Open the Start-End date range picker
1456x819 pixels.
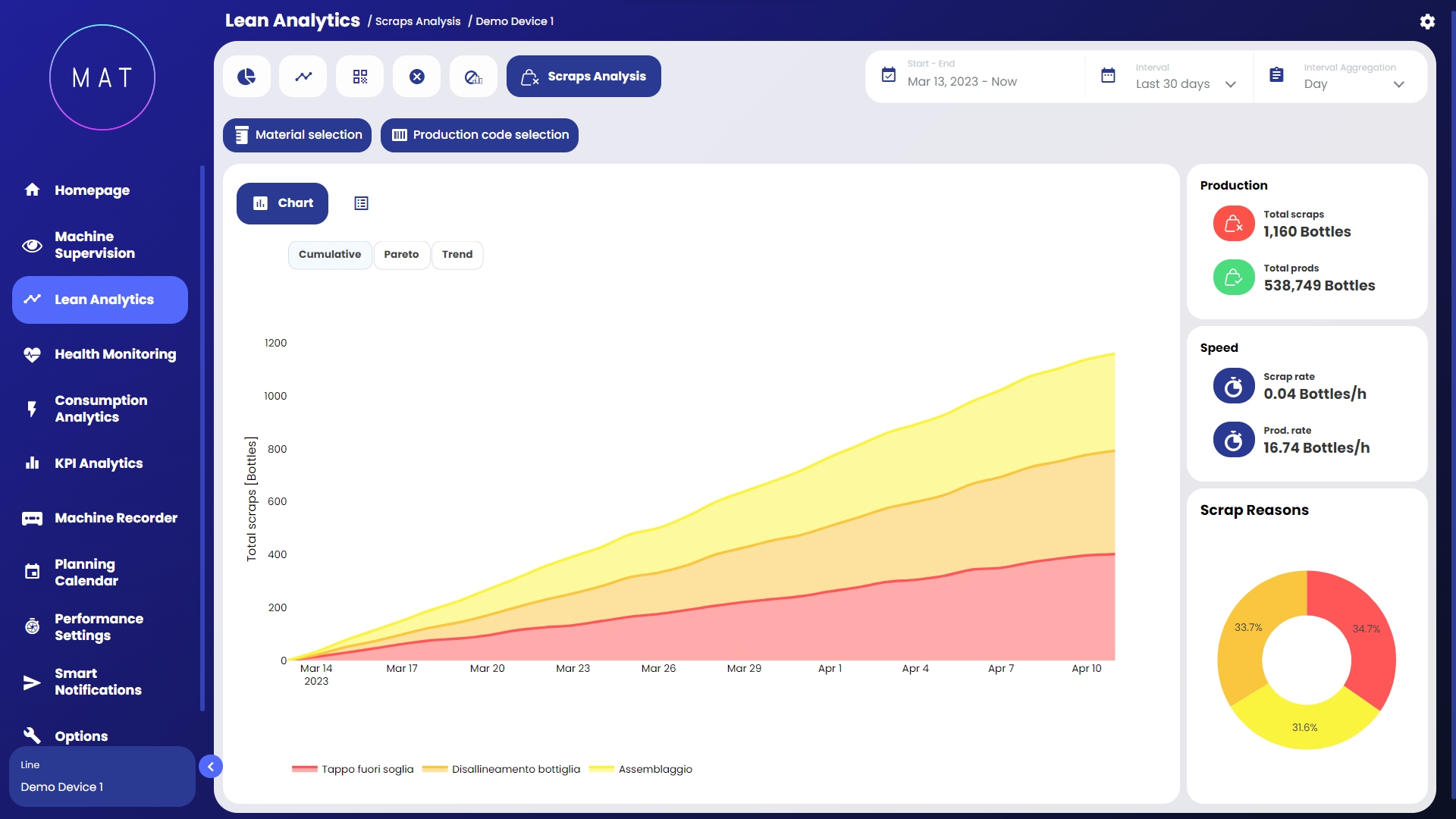click(962, 81)
